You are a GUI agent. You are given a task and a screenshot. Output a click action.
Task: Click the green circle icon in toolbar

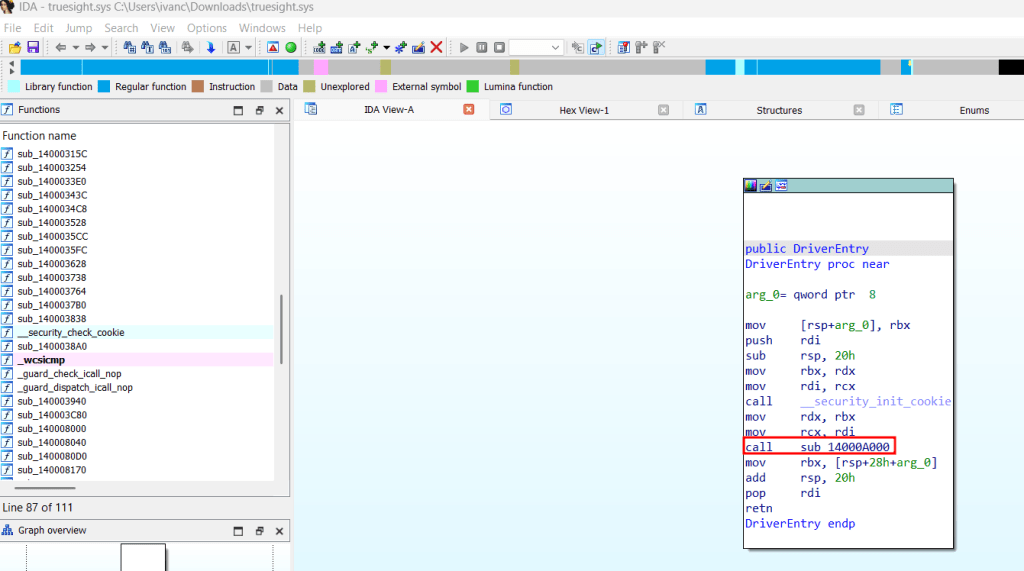[x=290, y=47]
